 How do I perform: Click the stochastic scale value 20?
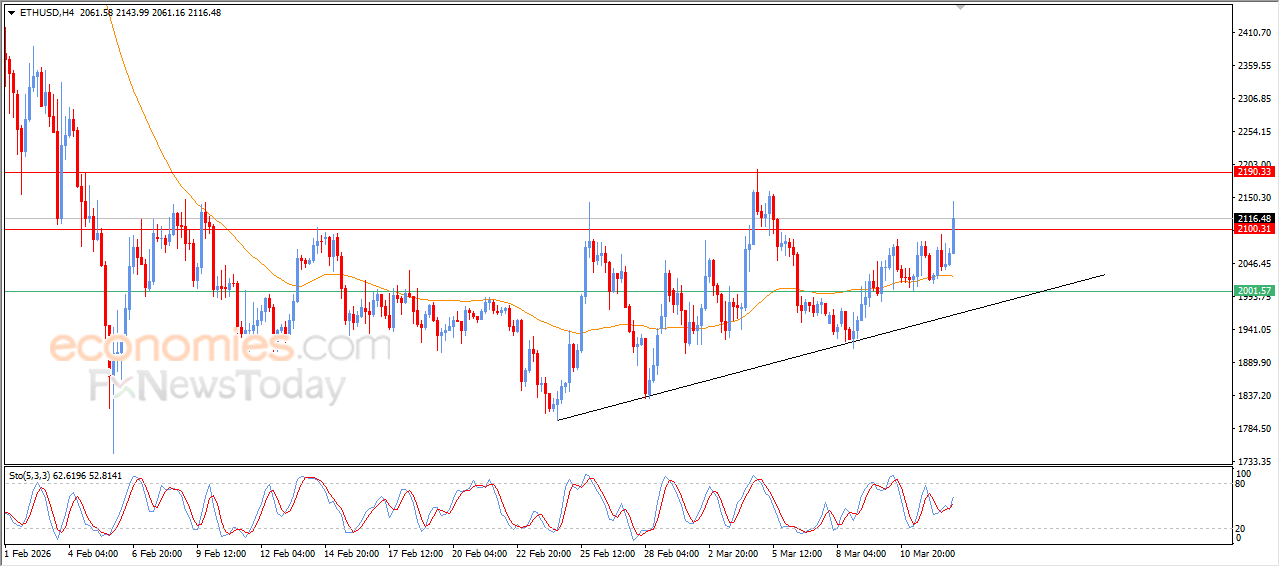(x=1242, y=528)
